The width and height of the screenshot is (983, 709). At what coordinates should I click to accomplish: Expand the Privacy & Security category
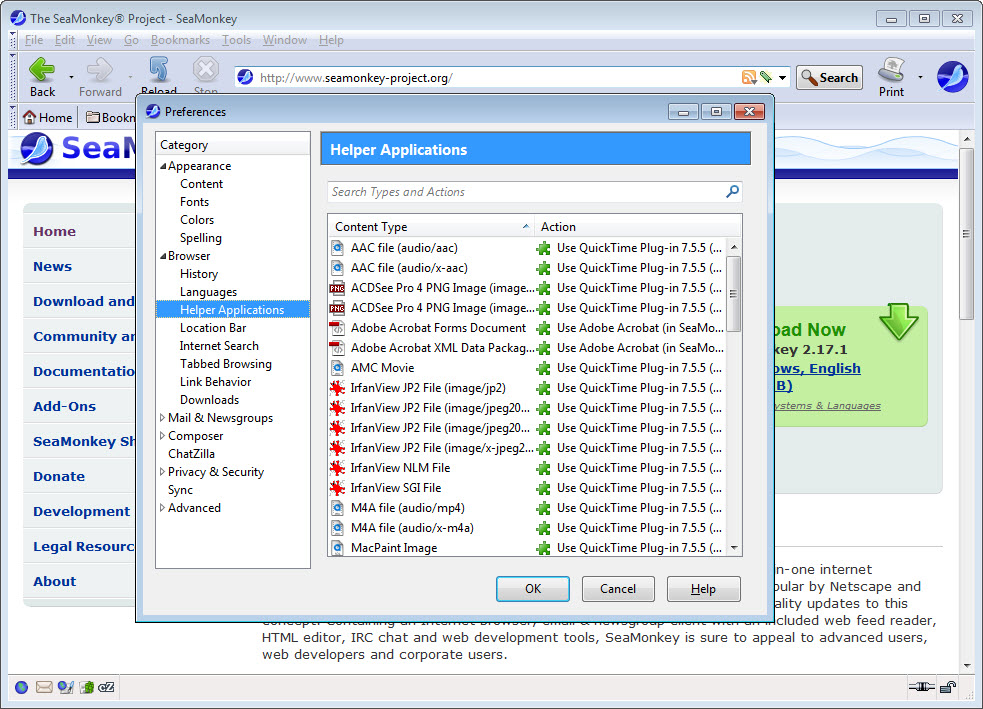pos(162,471)
